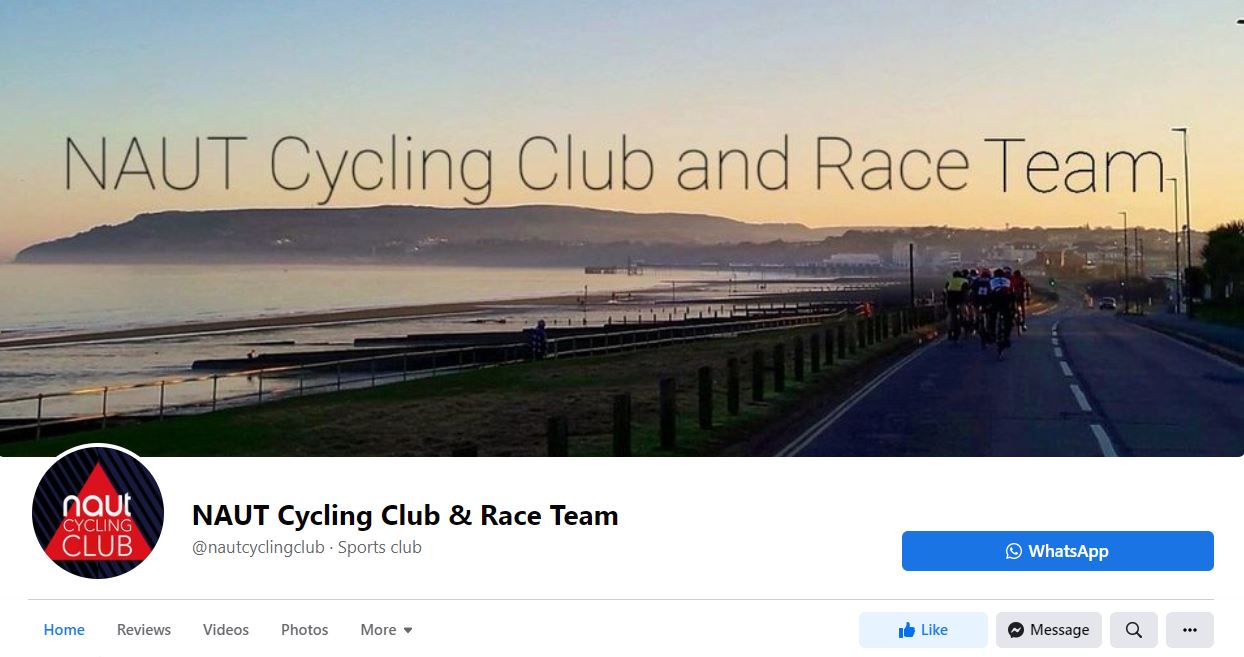This screenshot has width=1244, height=657.
Task: Like the NAUT Cycling Club page
Action: [923, 630]
